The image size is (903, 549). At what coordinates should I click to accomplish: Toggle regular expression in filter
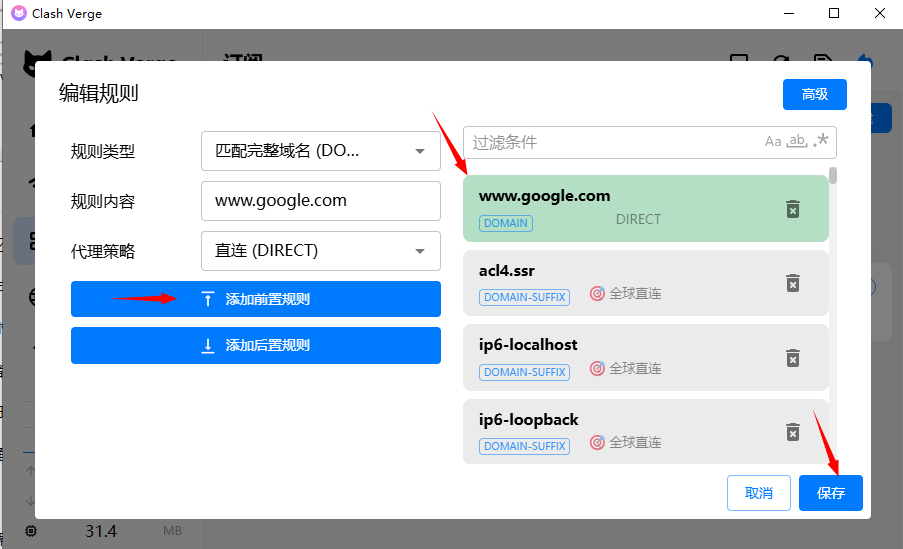[x=821, y=140]
